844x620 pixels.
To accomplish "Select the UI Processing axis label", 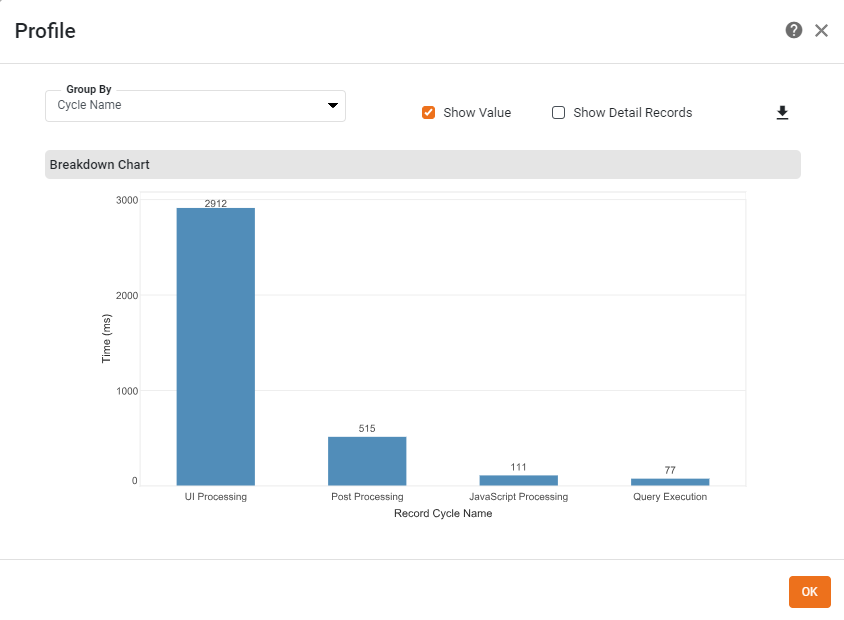I will click(216, 497).
